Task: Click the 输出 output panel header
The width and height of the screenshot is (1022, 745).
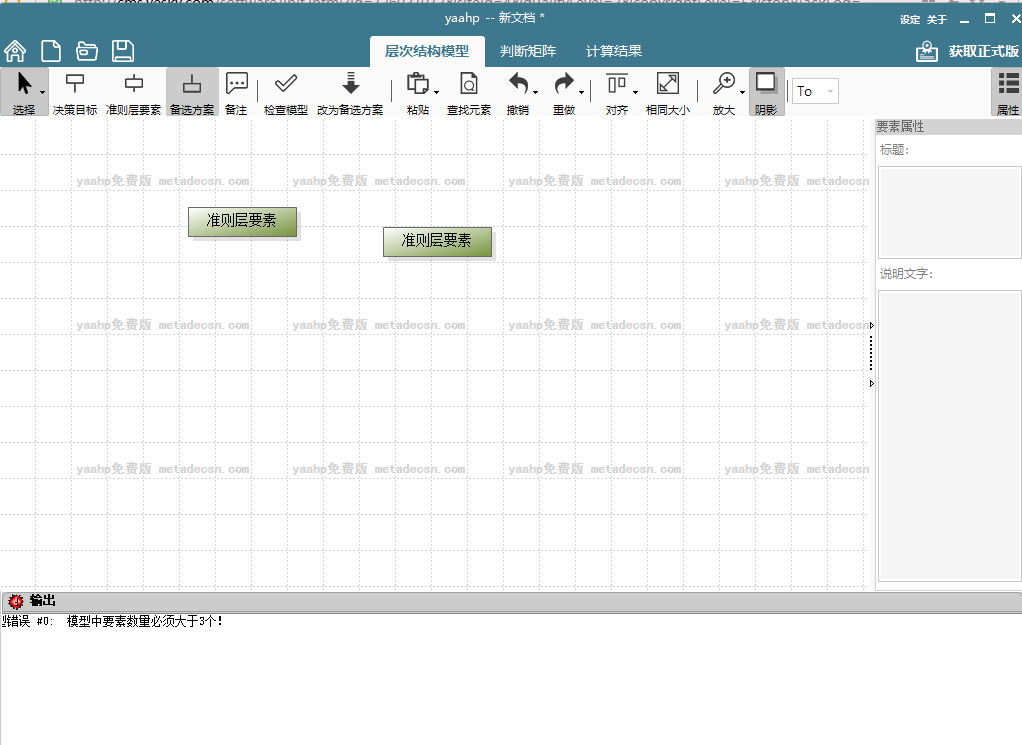Action: click(x=511, y=601)
